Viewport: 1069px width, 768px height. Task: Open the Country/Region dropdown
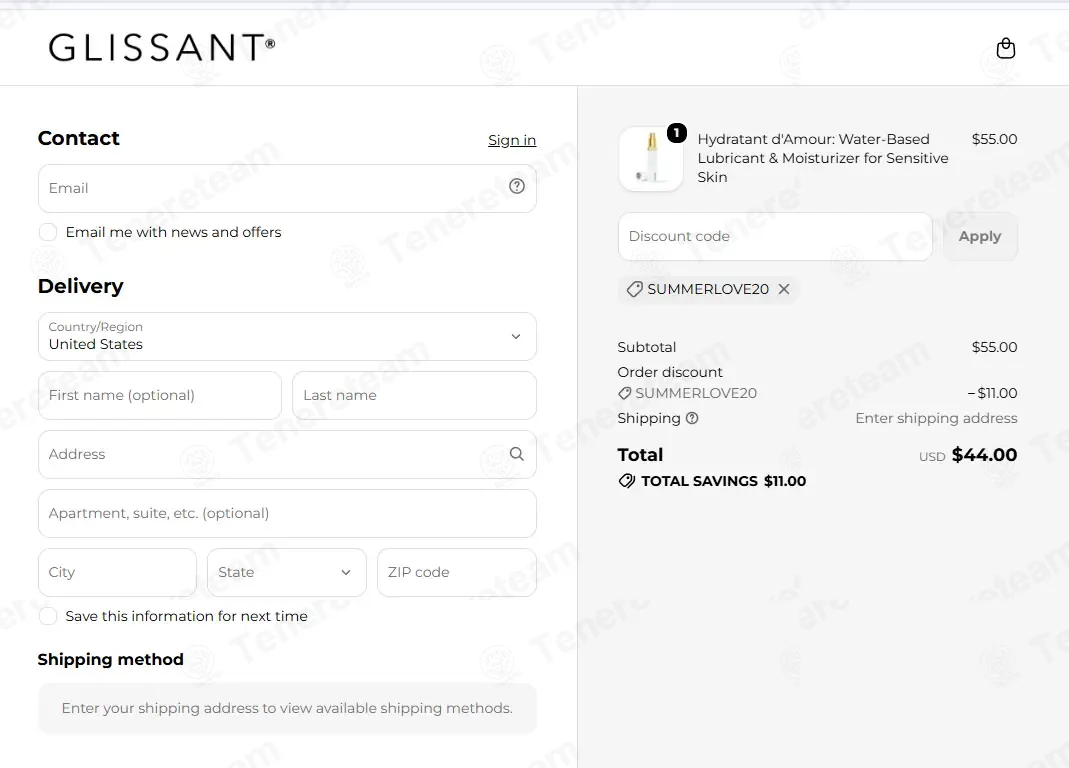[x=287, y=336]
